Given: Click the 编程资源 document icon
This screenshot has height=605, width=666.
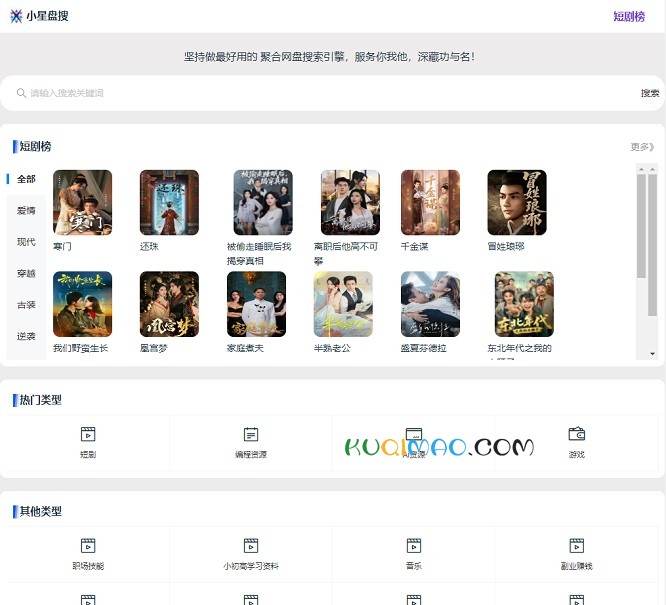Looking at the screenshot, I should (251, 434).
